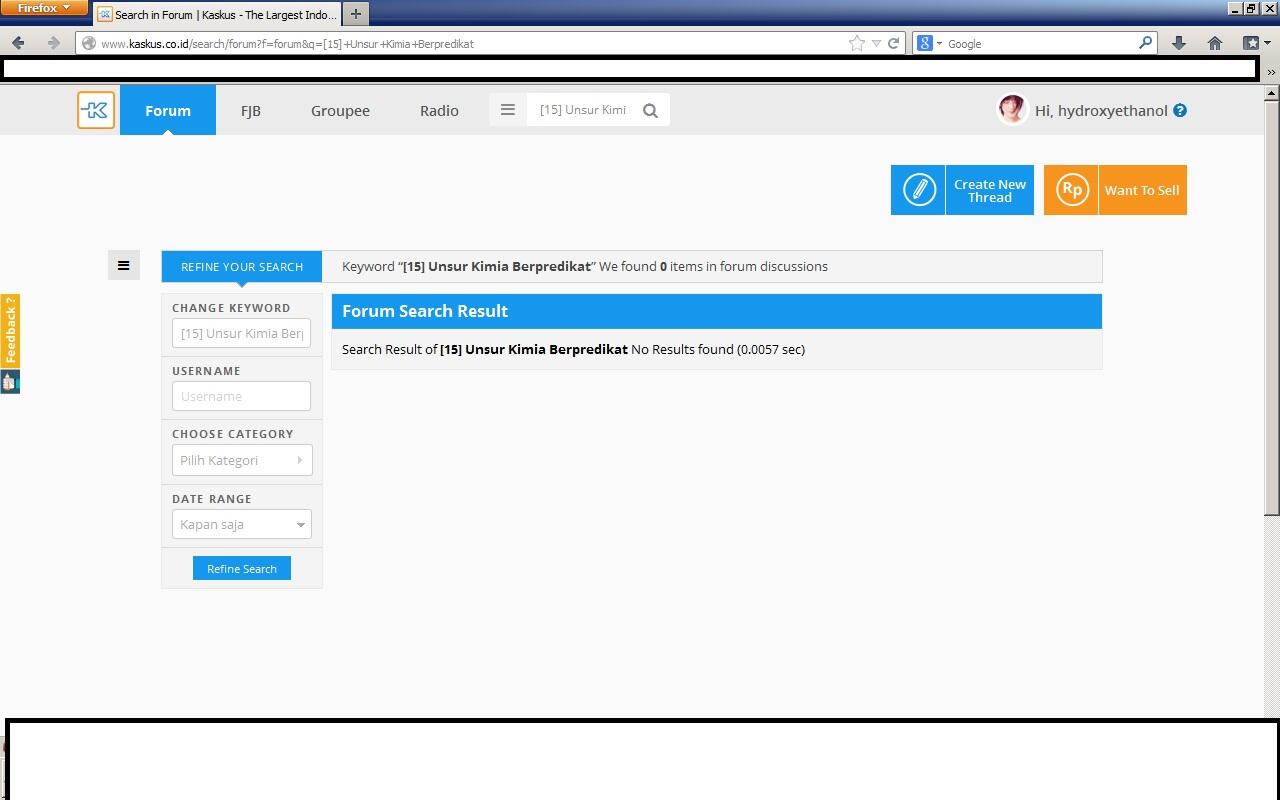Screen dimensions: 1280x800
Task: Open the Firefox menu button
Action: coord(44,8)
